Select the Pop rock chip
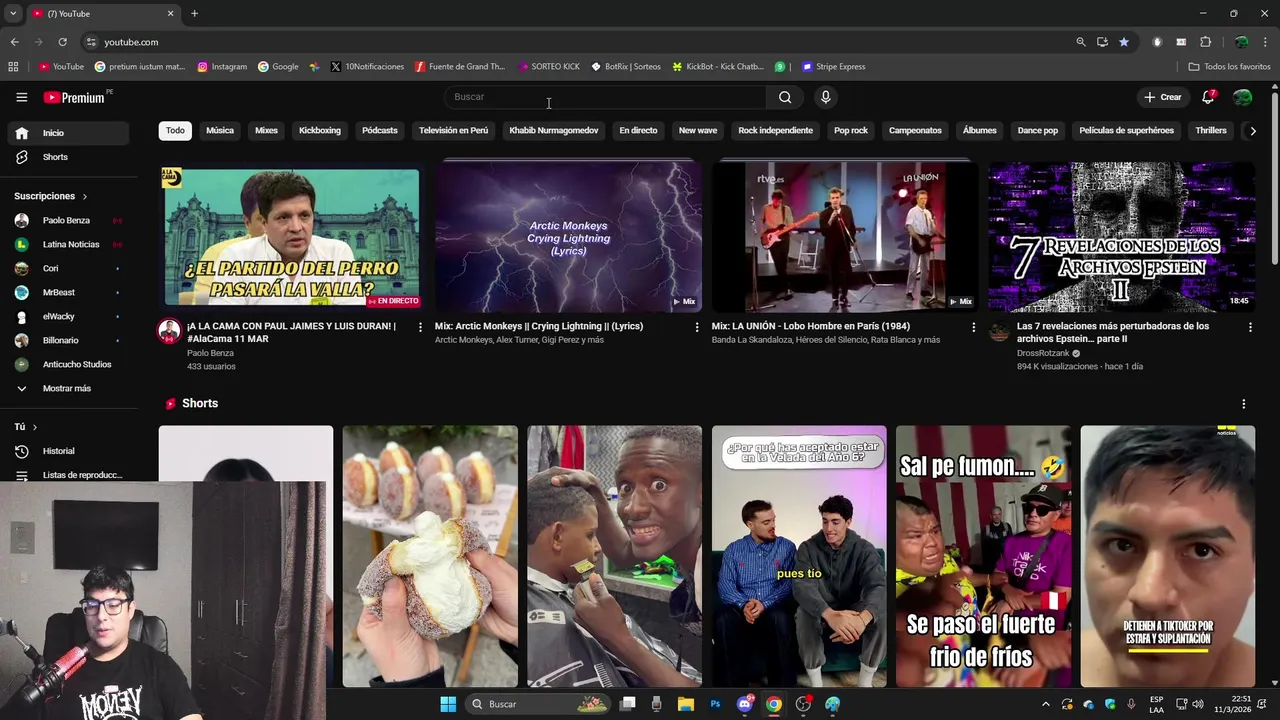This screenshot has width=1280, height=720. pyautogui.click(x=851, y=130)
